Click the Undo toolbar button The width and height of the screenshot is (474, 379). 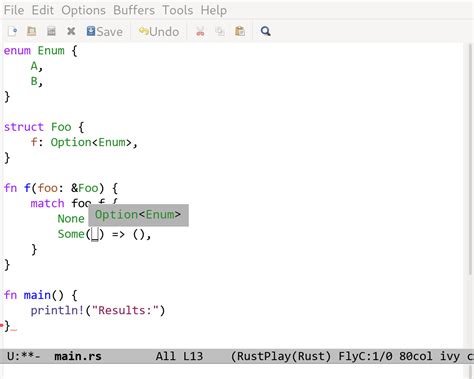tap(159, 31)
